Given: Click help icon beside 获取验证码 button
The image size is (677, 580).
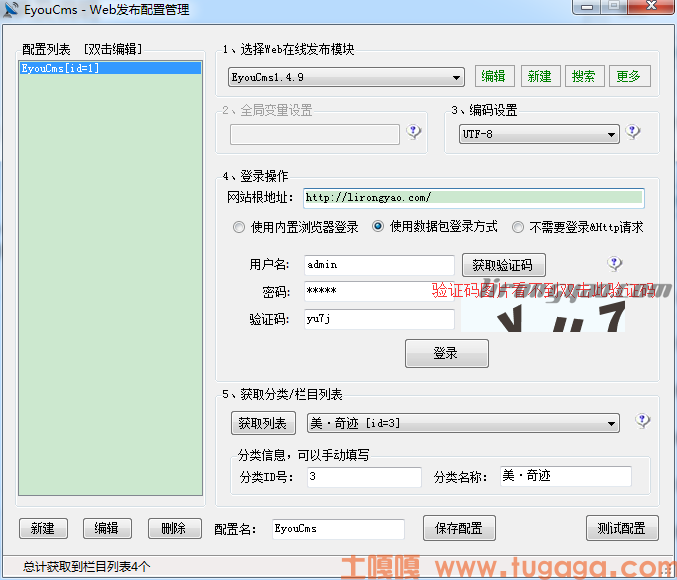Looking at the screenshot, I should click(614, 263).
